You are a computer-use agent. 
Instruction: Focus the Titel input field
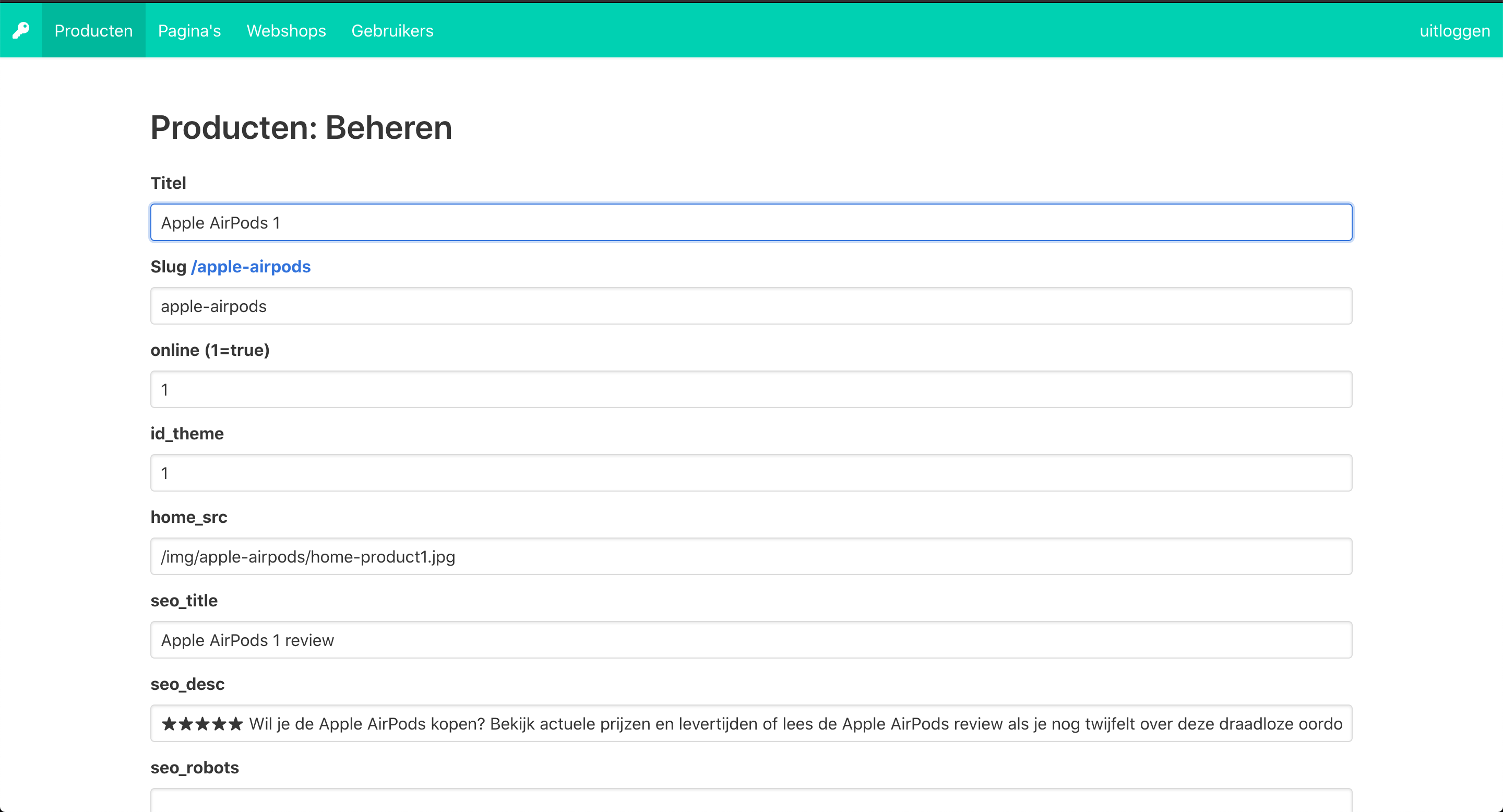751,222
